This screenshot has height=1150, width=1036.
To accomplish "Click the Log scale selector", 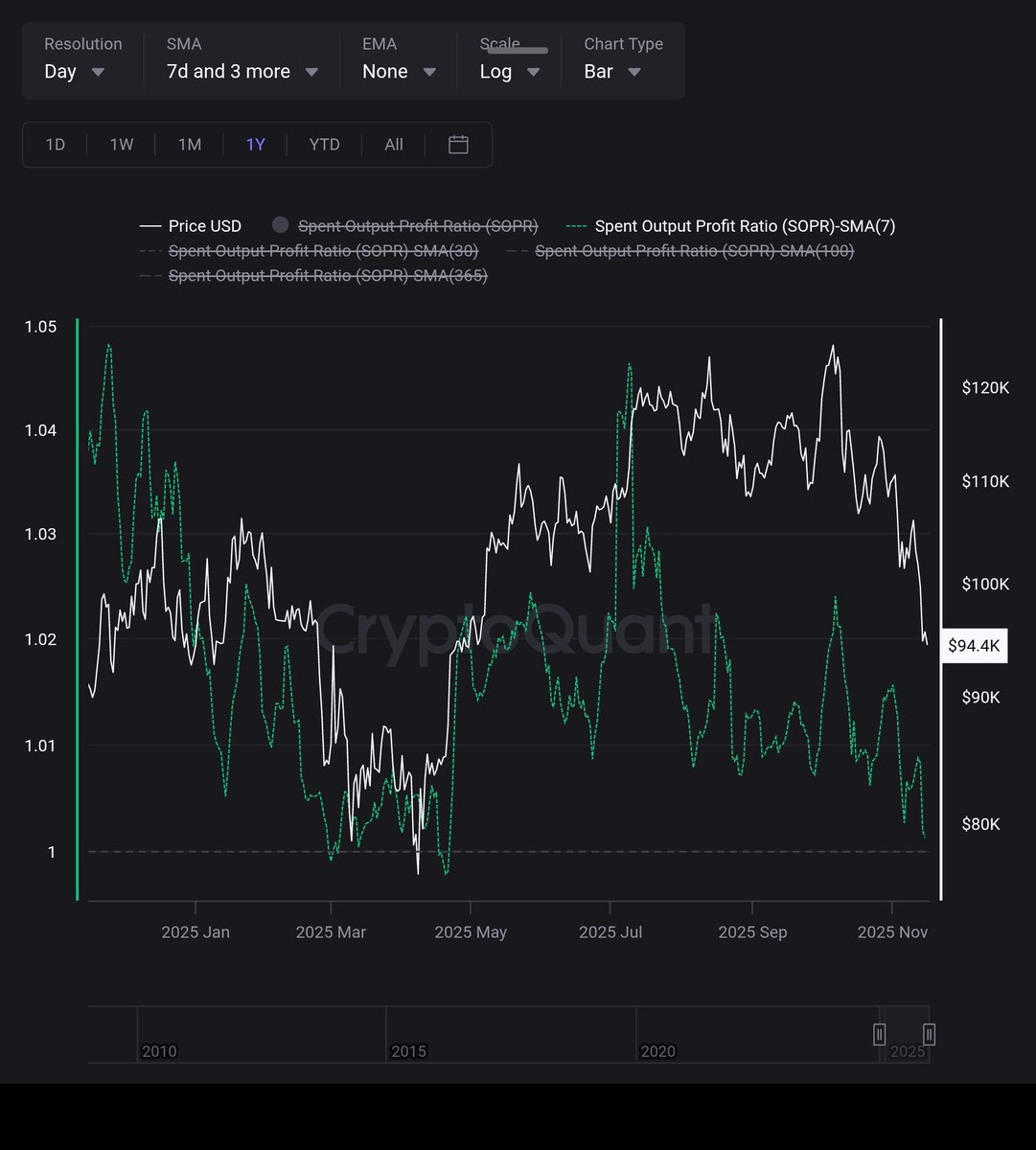I will (508, 71).
